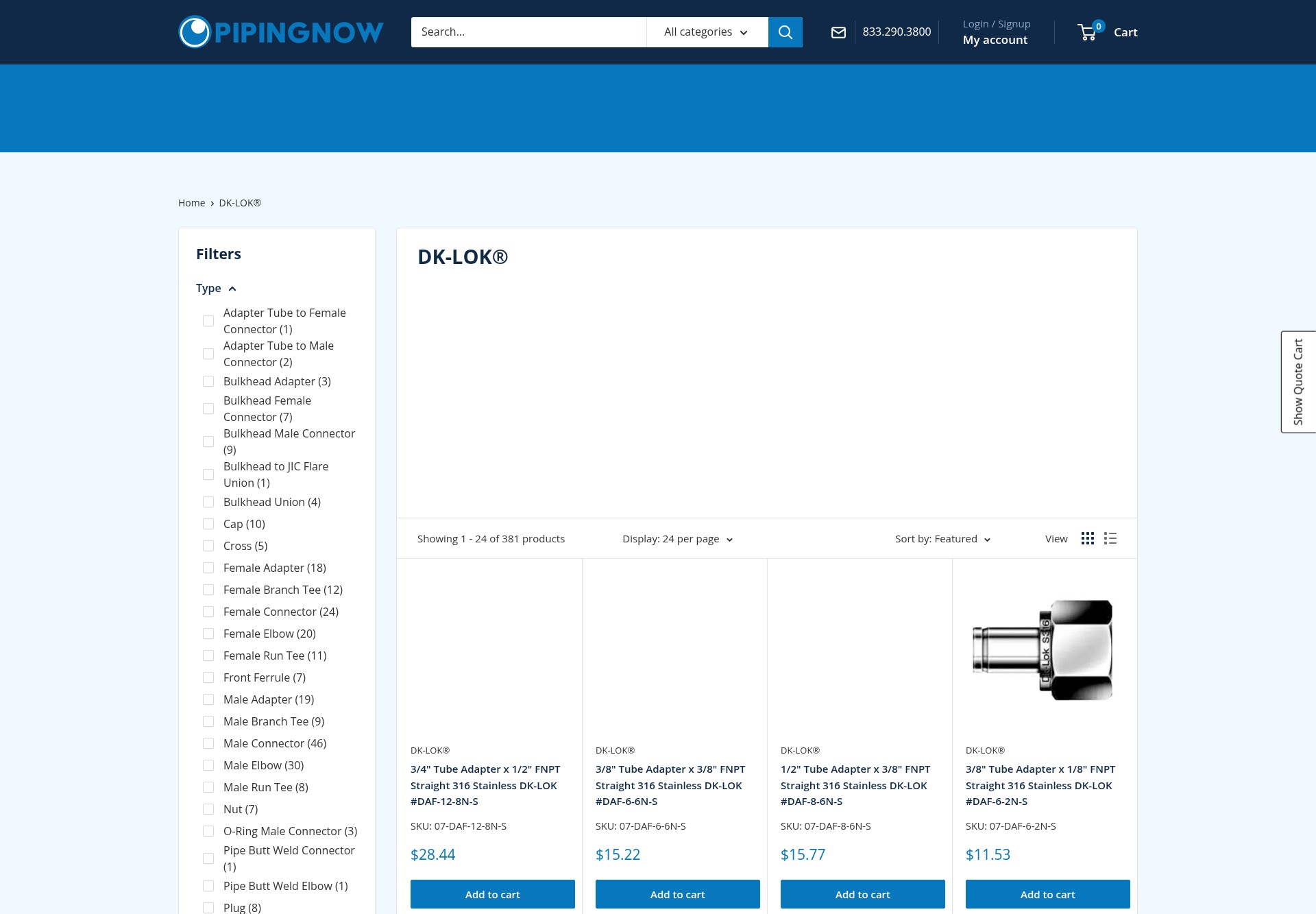Check Bulkhead Adapter filter
Screen dimensions: 1316x914
(208, 381)
